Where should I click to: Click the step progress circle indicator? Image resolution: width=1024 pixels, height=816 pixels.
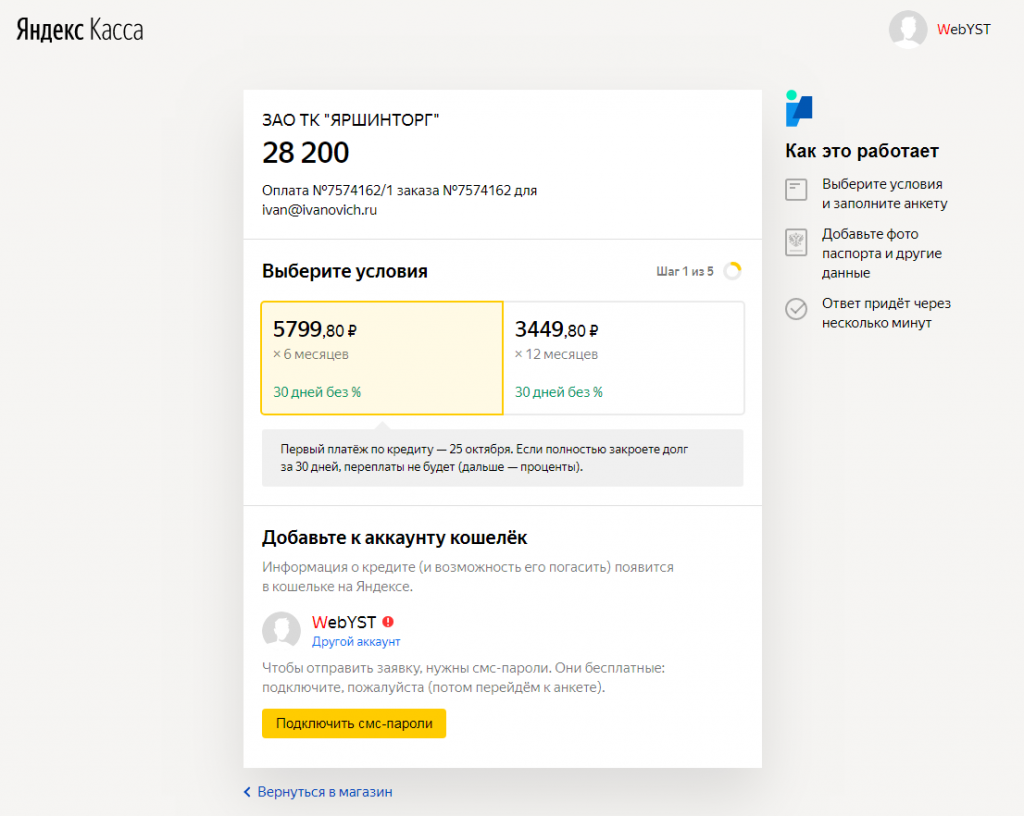tap(732, 271)
